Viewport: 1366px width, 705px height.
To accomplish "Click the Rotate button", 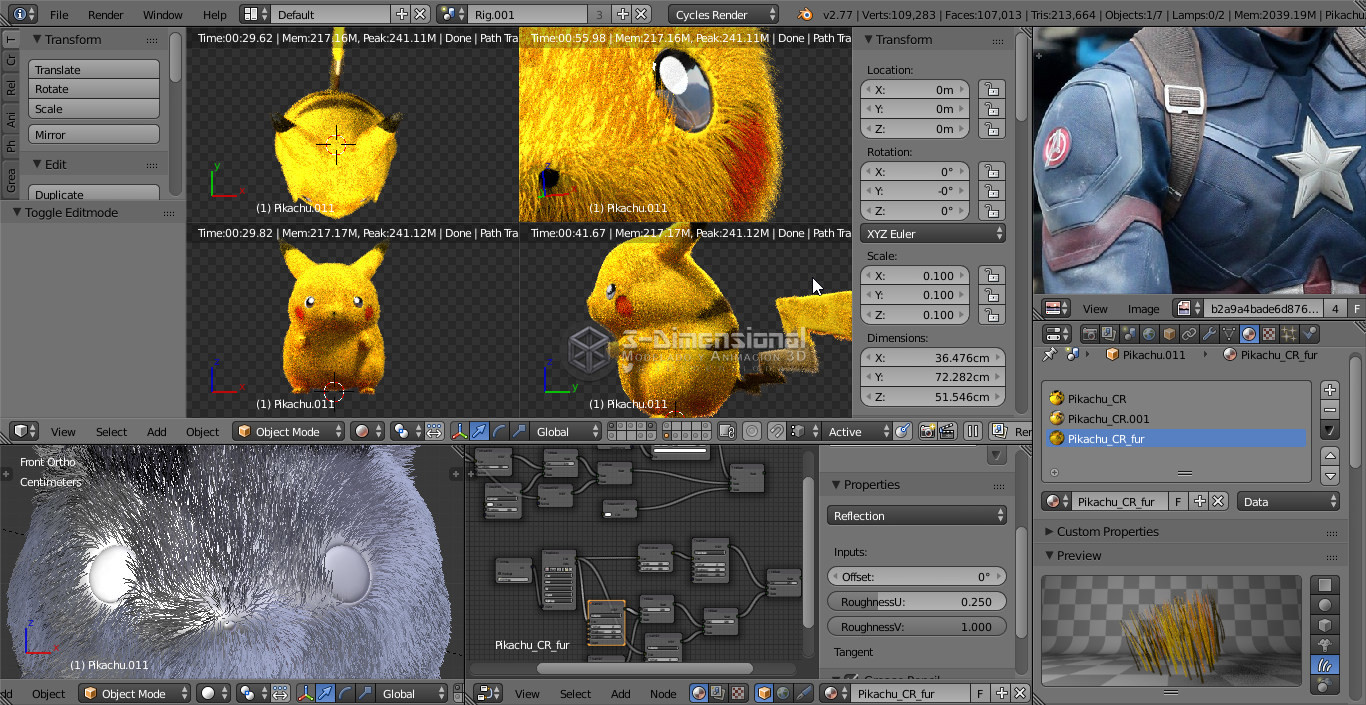I will point(94,89).
